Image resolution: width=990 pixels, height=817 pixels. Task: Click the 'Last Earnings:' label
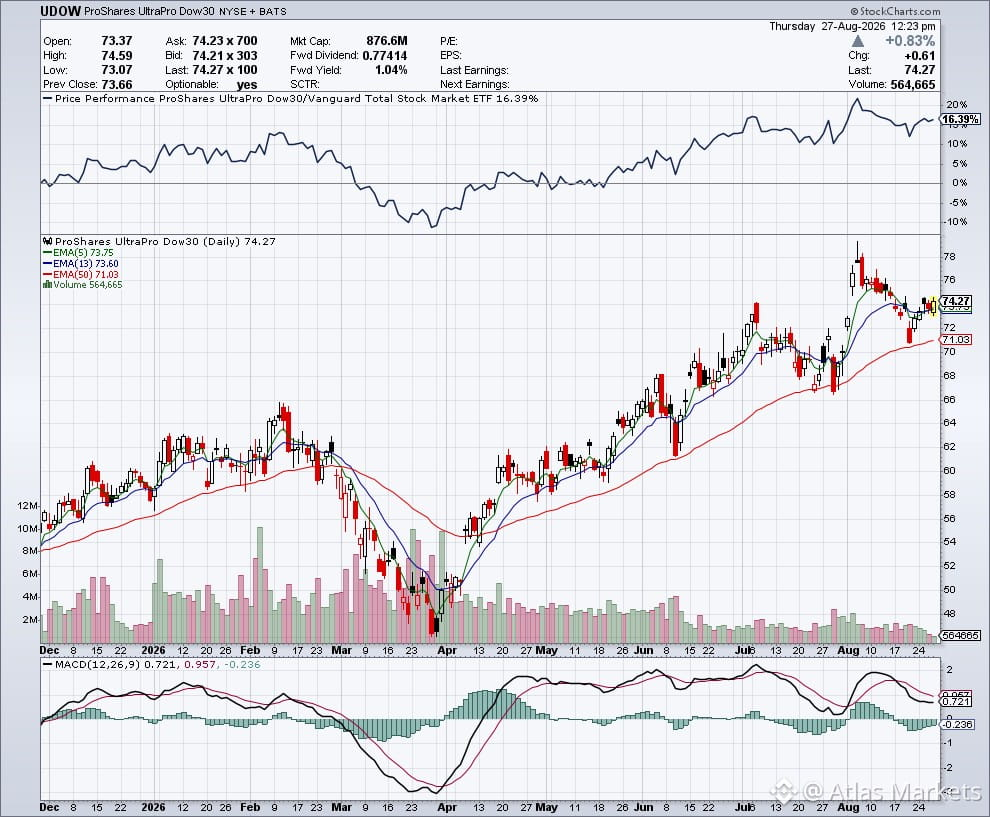[x=474, y=70]
